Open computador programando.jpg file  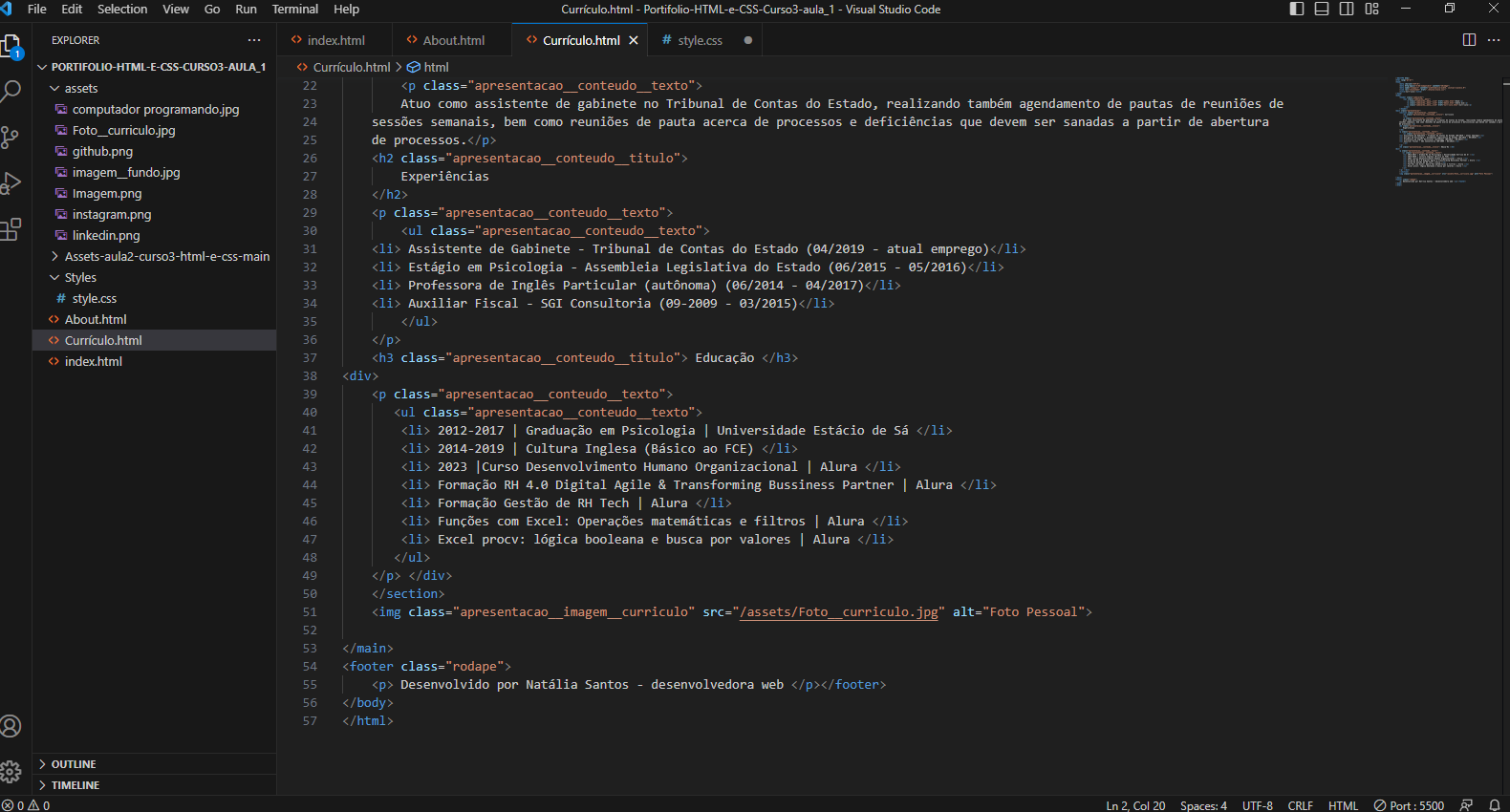[154, 109]
